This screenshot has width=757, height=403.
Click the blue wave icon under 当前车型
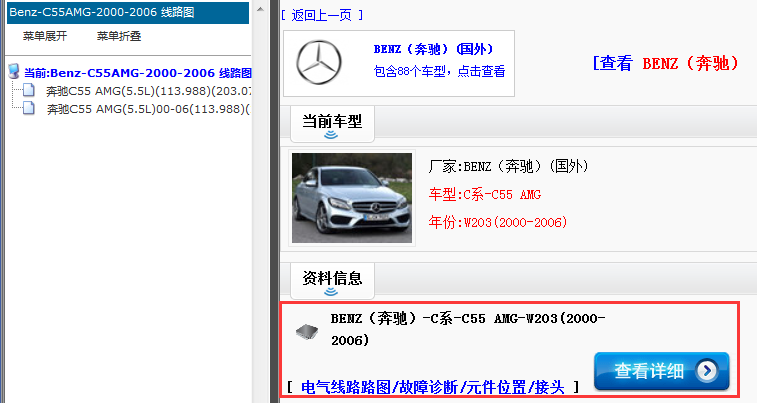pos(331,135)
